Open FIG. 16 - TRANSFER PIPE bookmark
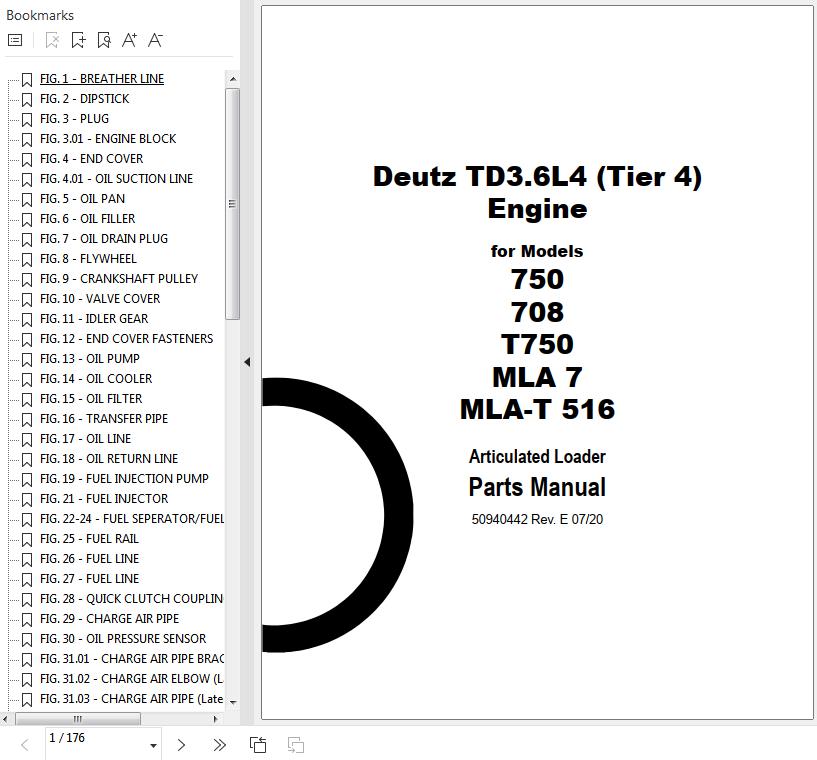Viewport: 817px width, 760px height. 104,419
